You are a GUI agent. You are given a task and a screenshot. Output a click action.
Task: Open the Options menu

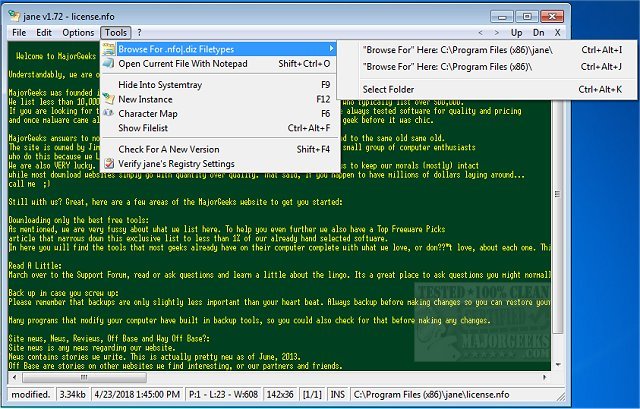78,32
